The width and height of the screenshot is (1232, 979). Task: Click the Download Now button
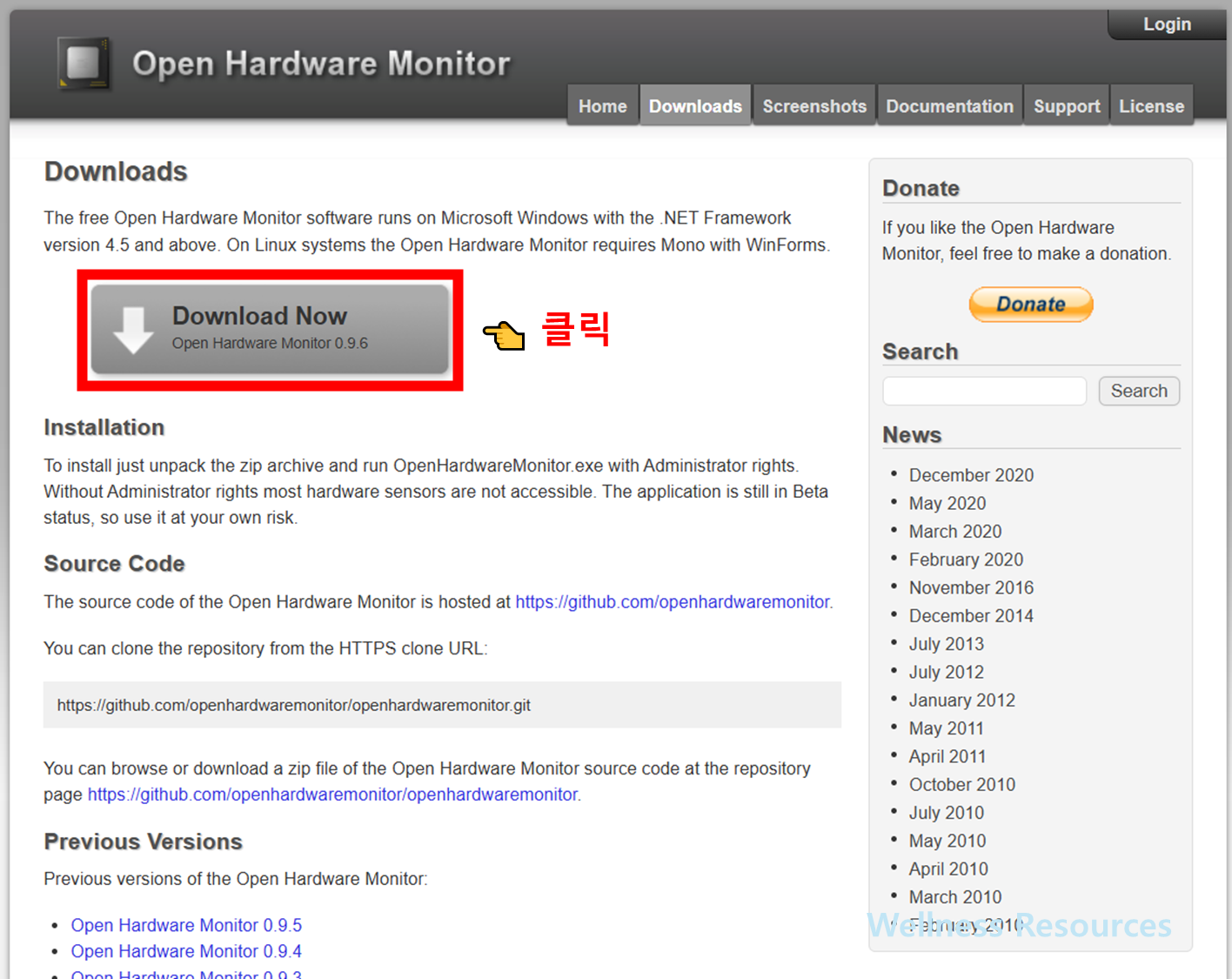270,330
